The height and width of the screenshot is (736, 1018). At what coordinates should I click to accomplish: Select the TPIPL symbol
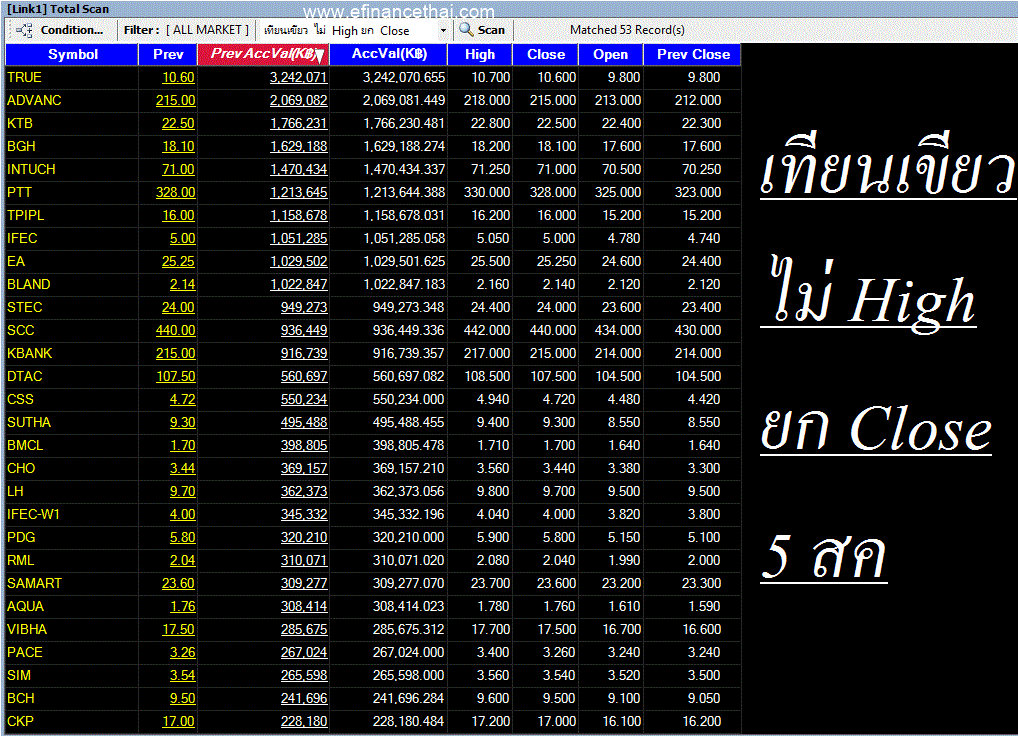coord(25,215)
